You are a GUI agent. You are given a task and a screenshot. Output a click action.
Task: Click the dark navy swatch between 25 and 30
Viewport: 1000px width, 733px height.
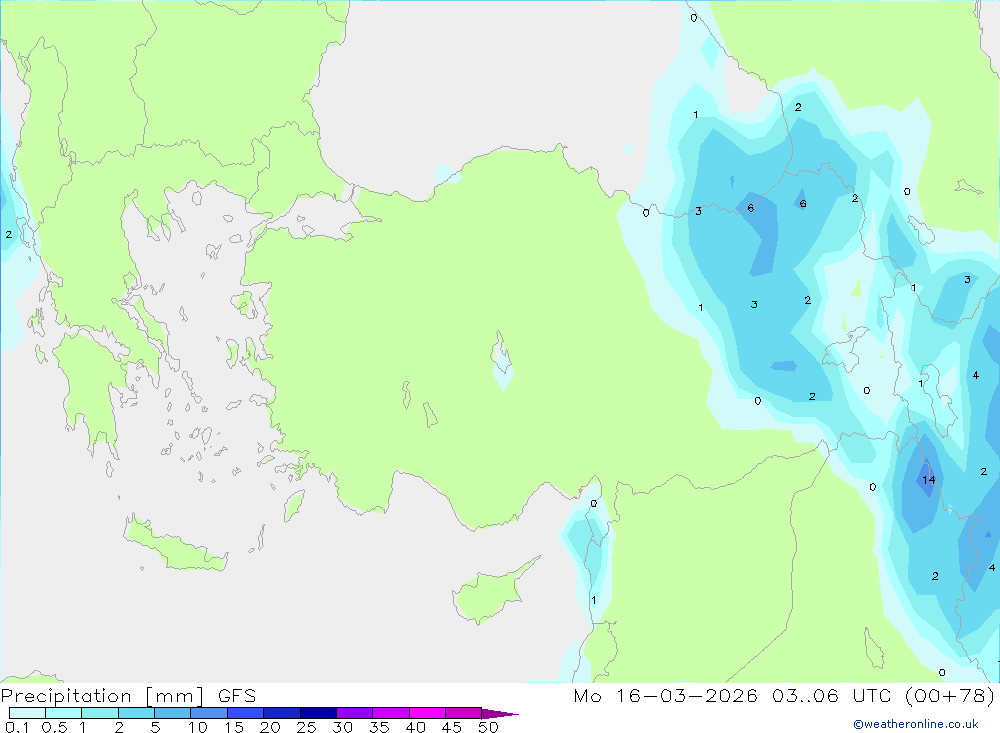tap(318, 713)
